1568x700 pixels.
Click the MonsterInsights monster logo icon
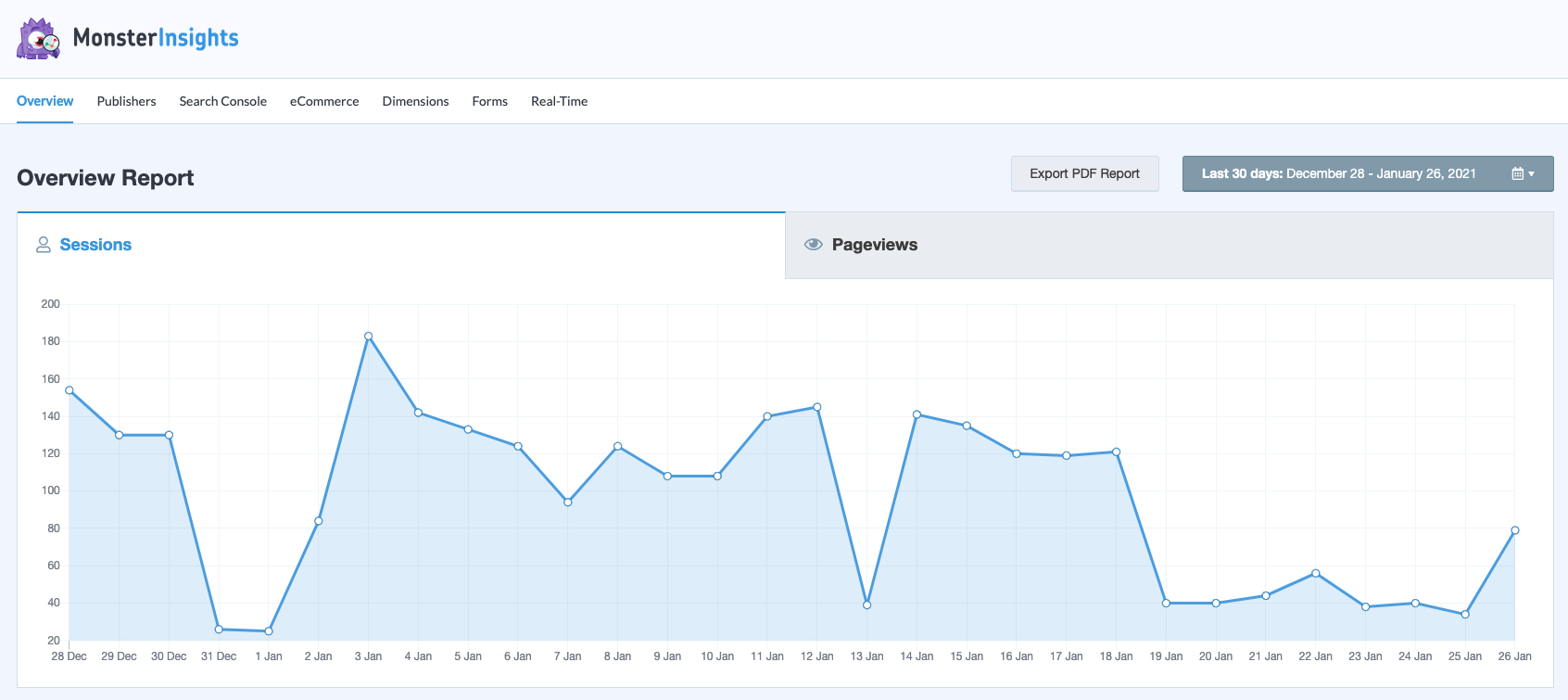38,39
